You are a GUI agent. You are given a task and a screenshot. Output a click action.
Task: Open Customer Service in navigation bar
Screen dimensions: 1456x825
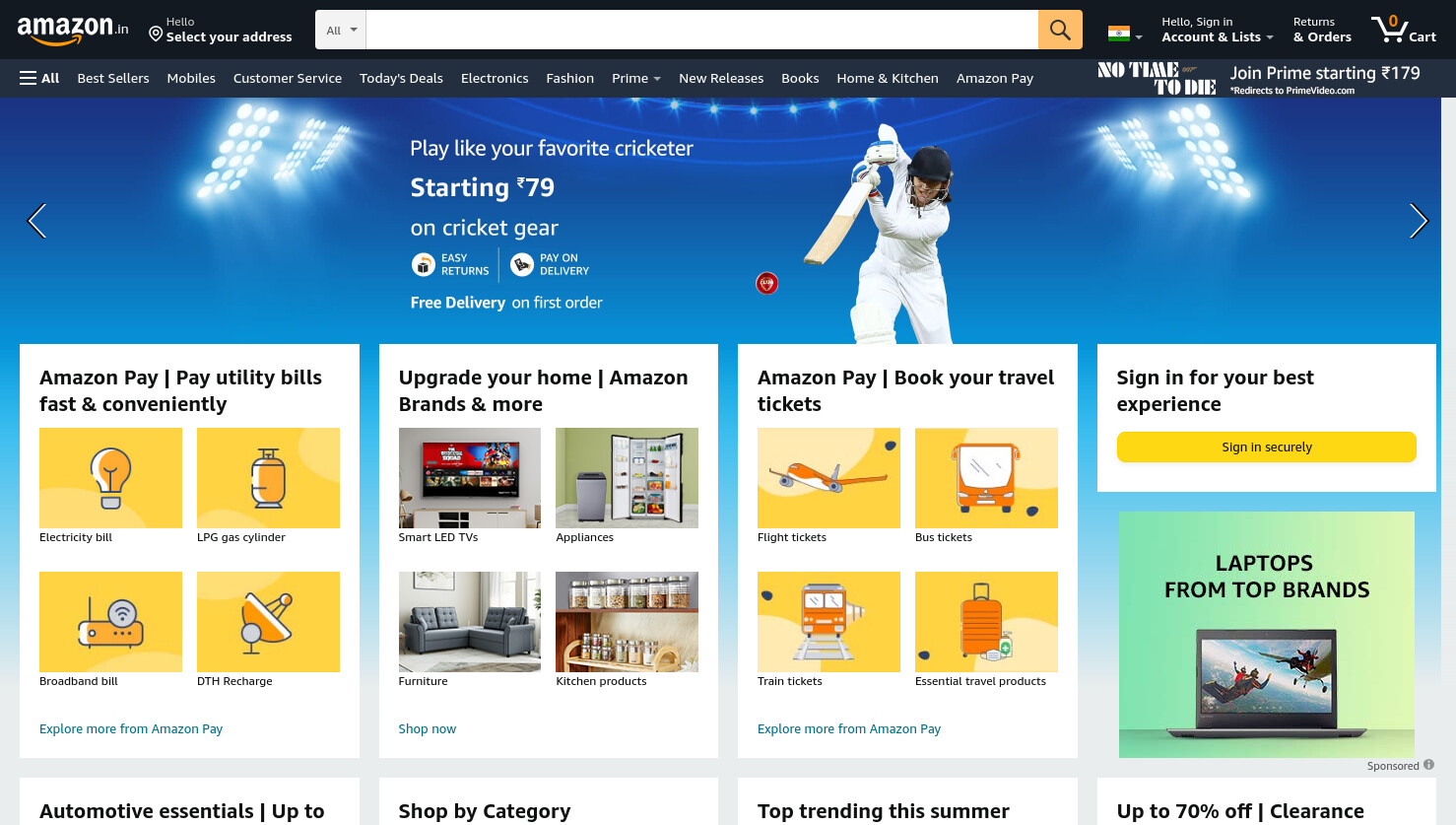tap(288, 78)
